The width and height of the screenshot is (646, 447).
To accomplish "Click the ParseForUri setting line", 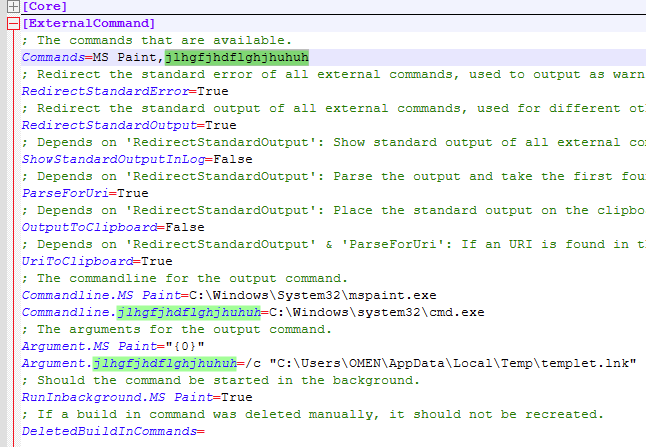I will 84,193.
